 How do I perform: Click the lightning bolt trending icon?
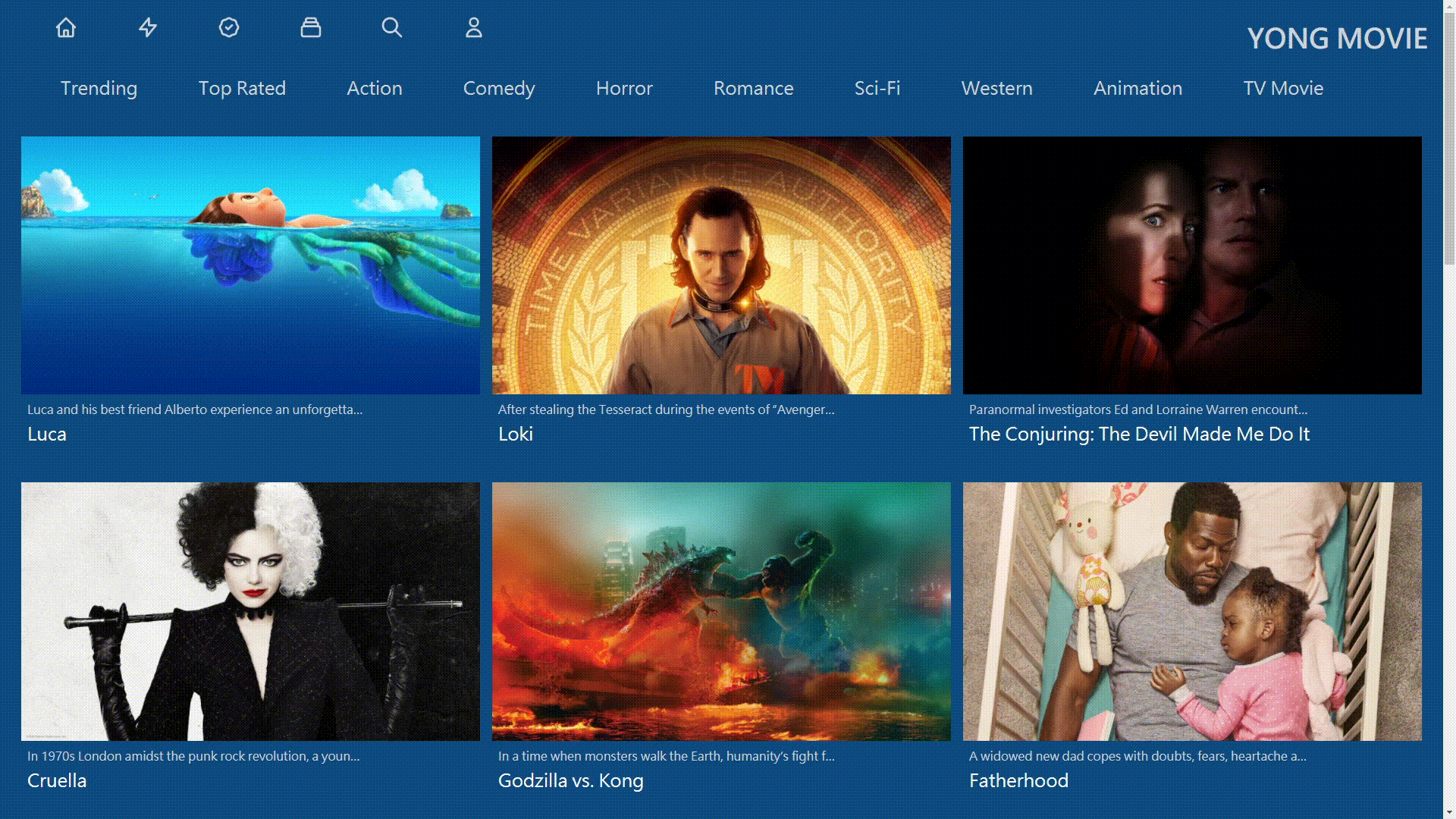[x=148, y=28]
